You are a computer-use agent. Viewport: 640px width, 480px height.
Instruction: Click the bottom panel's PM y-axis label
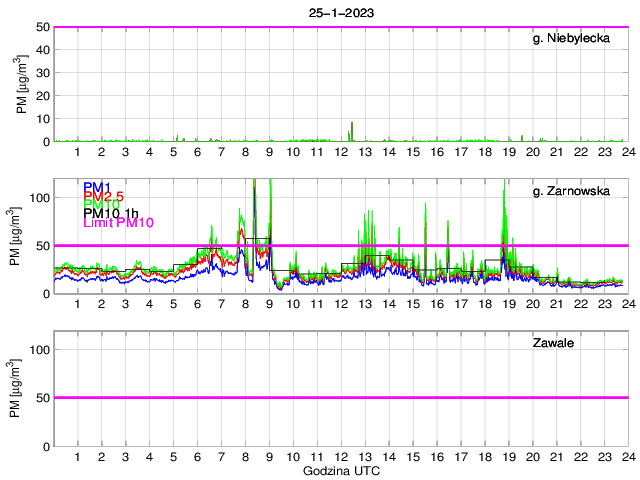tap(22, 388)
